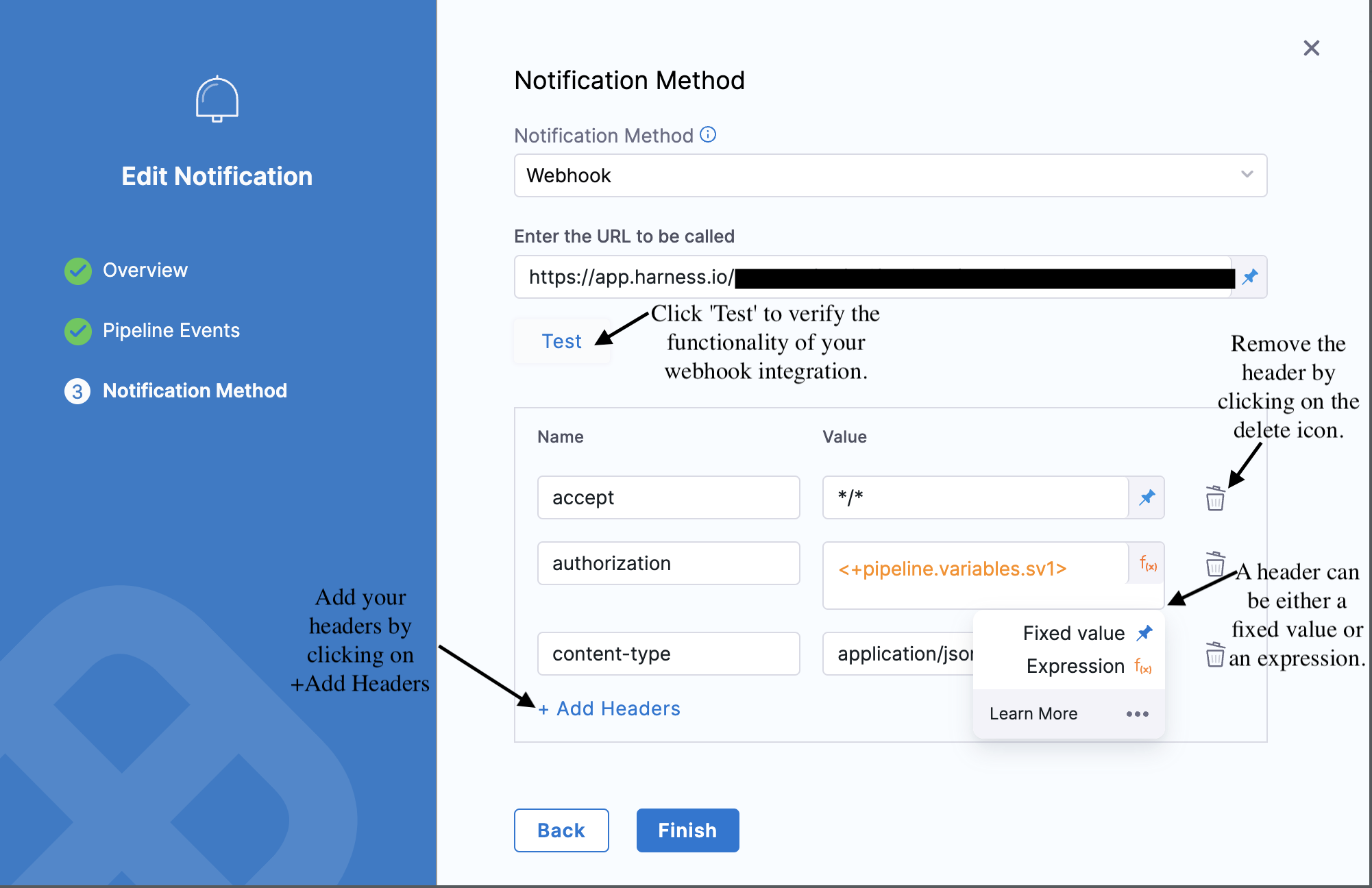Click the Notification Method info icon
Viewport: 1372px width, 888px height.
click(708, 135)
